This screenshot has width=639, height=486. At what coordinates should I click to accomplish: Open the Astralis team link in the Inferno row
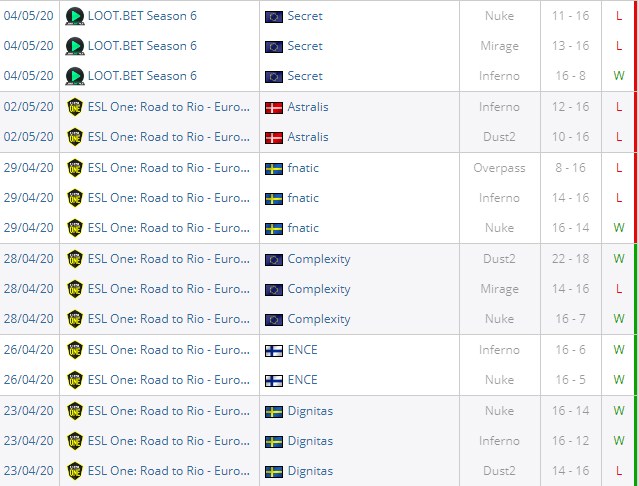pos(308,107)
